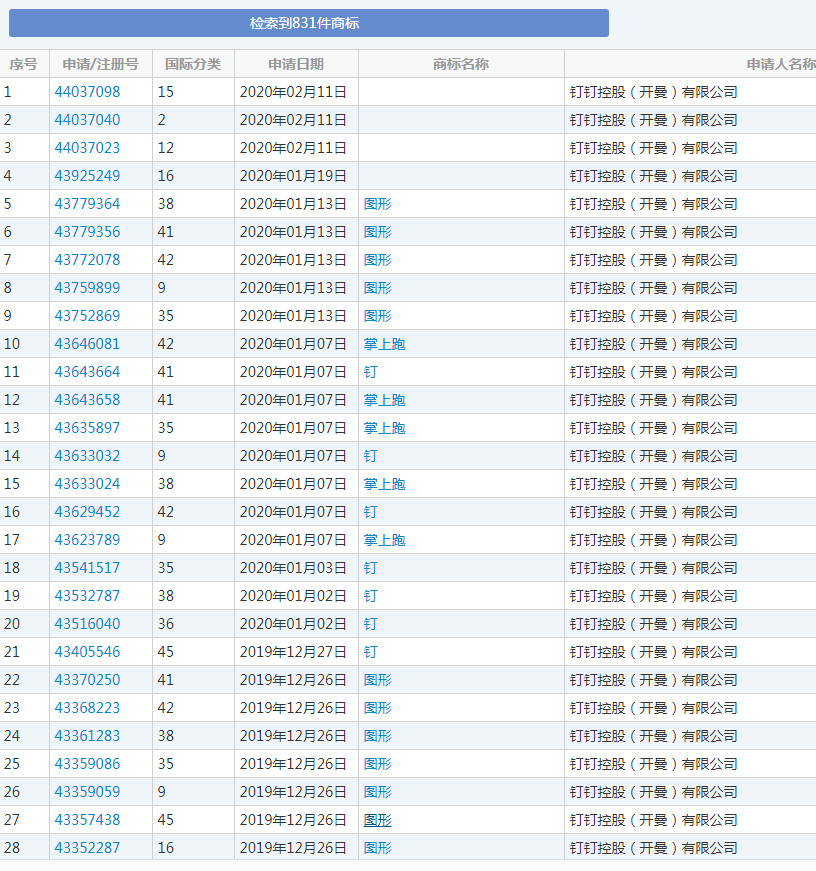Image resolution: width=816 pixels, height=871 pixels.
Task: Click the underlined 图形 link in row 27
Action: coord(378,820)
